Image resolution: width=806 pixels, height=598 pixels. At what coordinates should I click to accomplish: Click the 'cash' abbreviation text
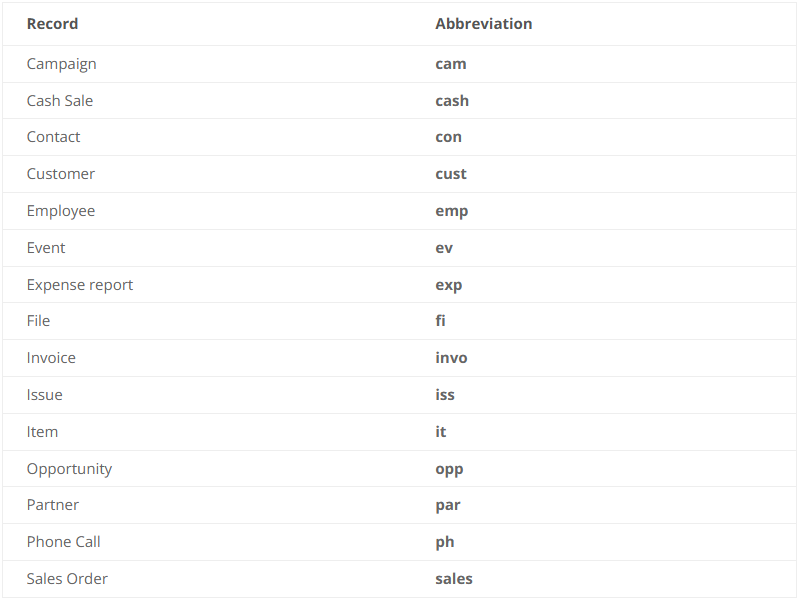[x=451, y=101]
